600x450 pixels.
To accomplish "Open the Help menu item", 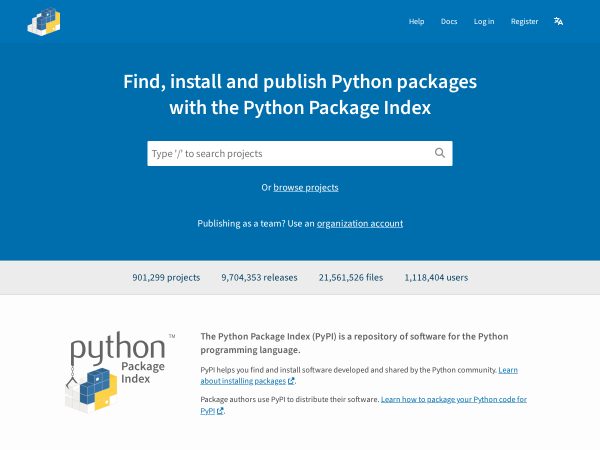I will pyautogui.click(x=416, y=21).
